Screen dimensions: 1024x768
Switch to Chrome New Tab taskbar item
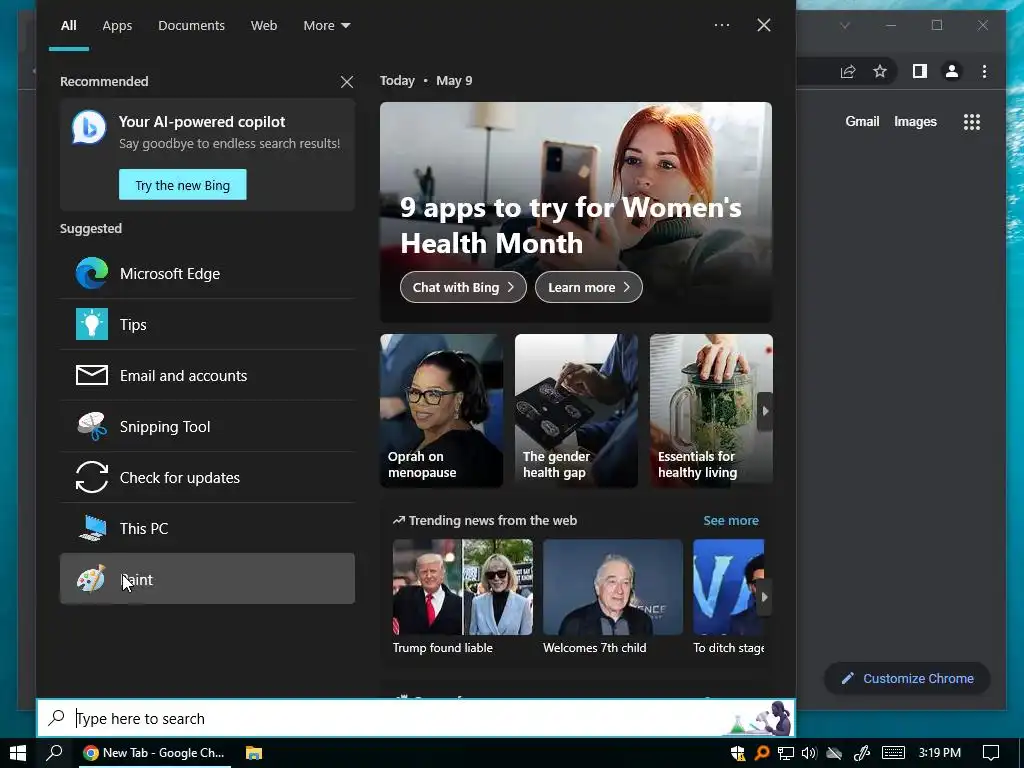tap(154, 753)
